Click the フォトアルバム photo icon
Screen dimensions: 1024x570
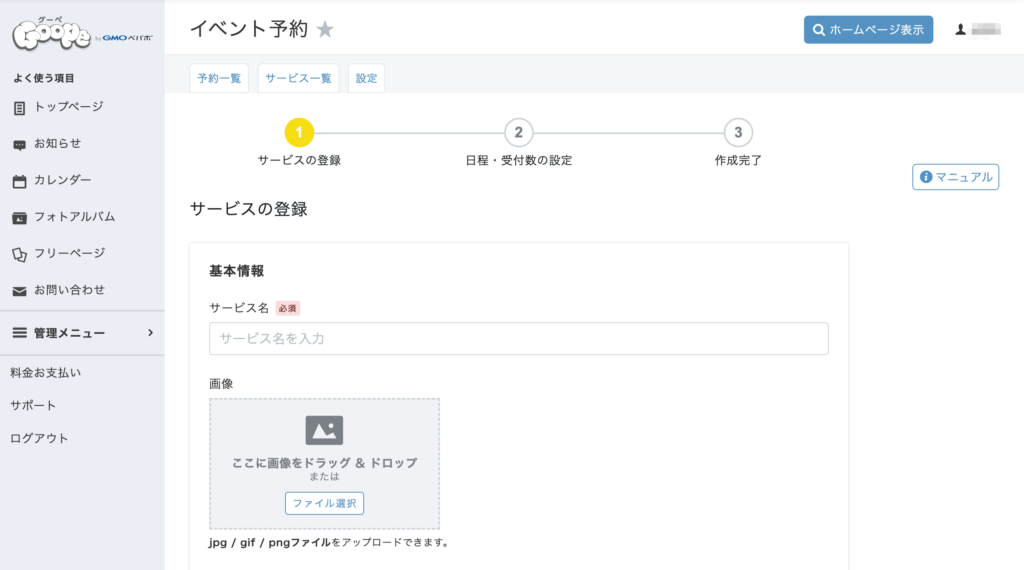pos(20,217)
